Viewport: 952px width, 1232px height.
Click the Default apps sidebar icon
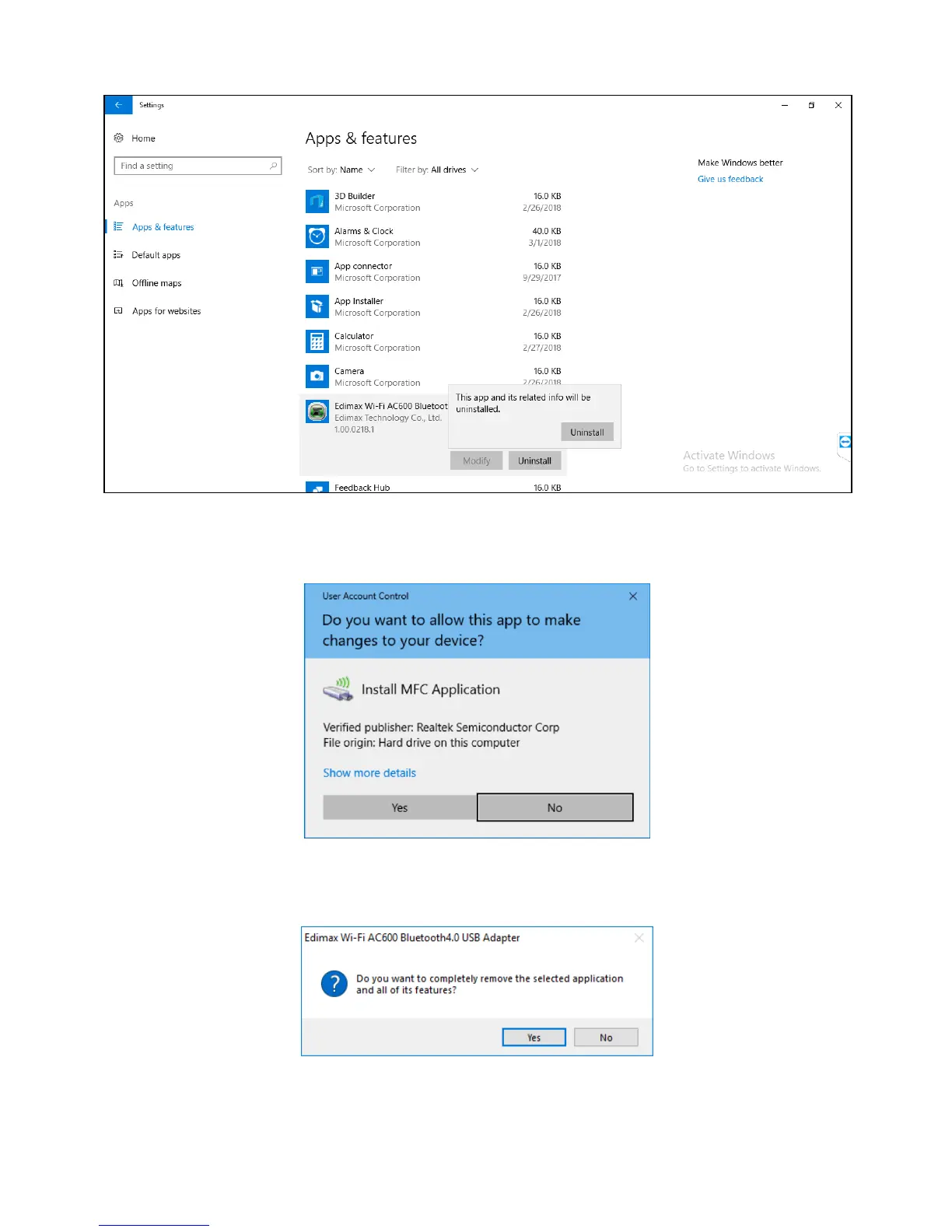click(118, 254)
